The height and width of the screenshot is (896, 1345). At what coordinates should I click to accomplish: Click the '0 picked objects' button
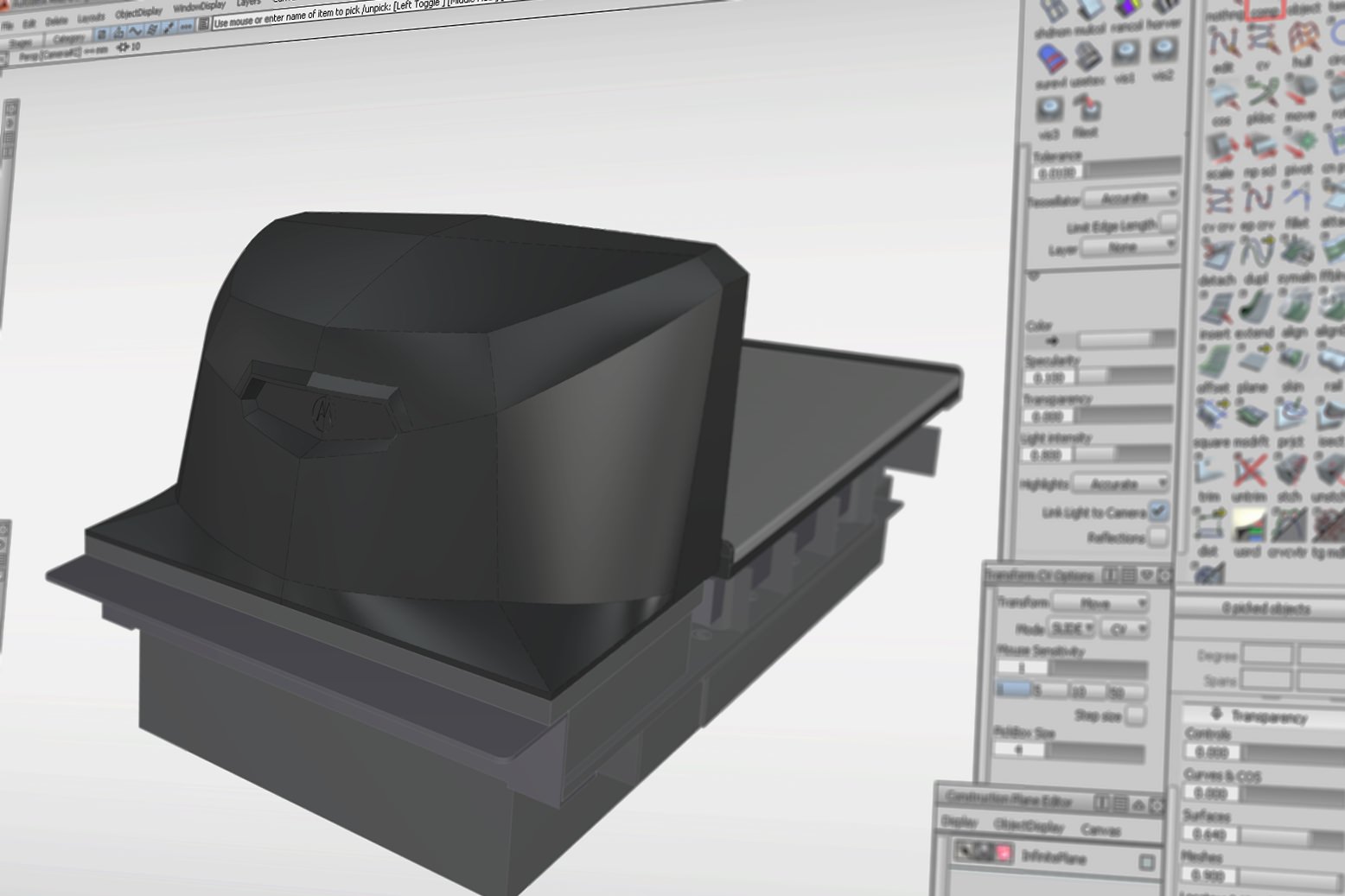pyautogui.click(x=1265, y=608)
